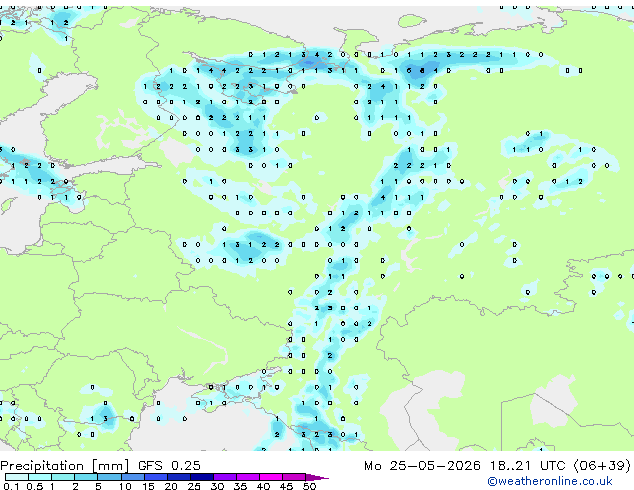Click the 'Precipitation [mm]' title text
The image size is (634, 490).
tap(65, 466)
